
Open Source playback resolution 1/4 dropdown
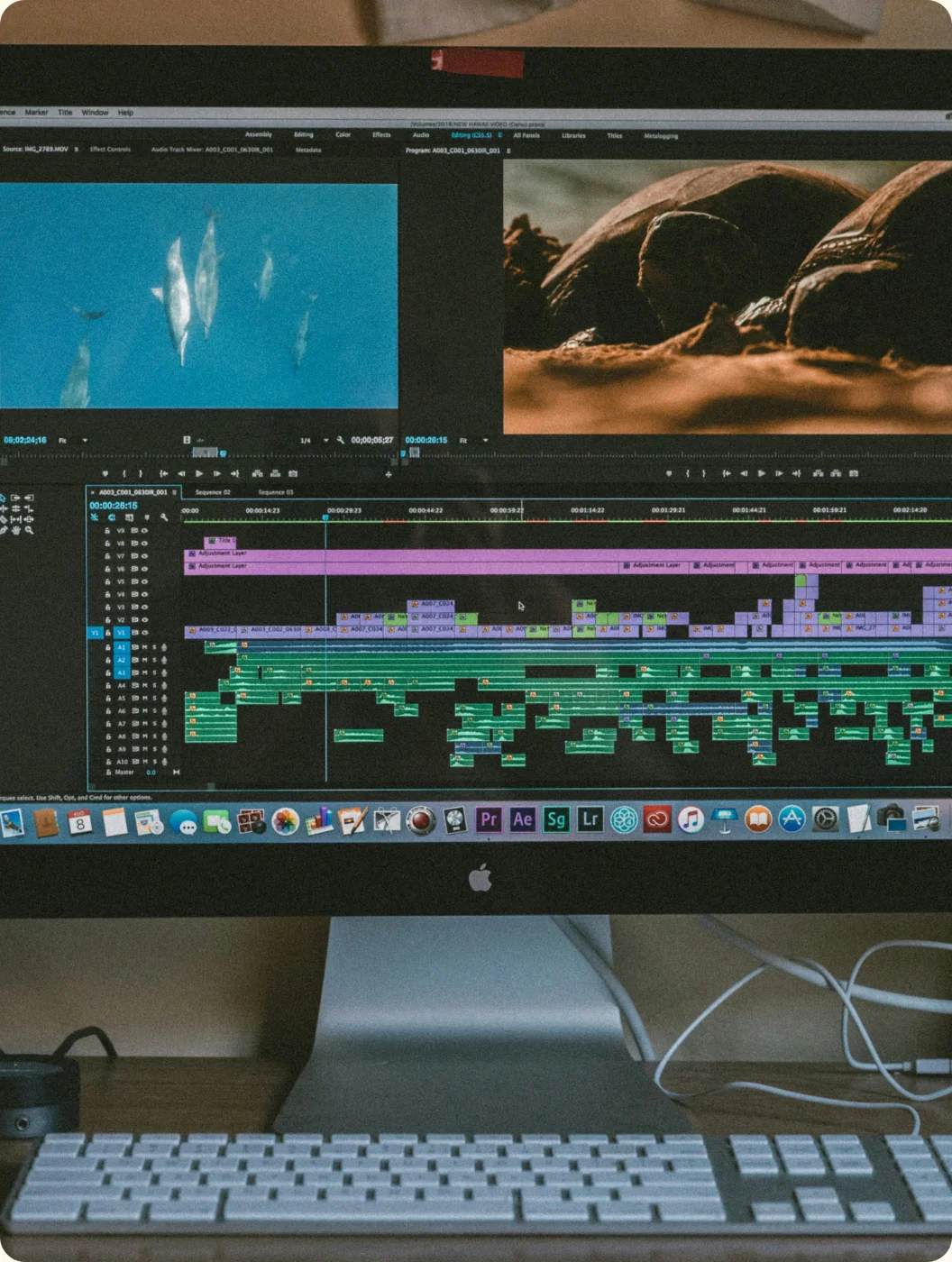[314, 440]
